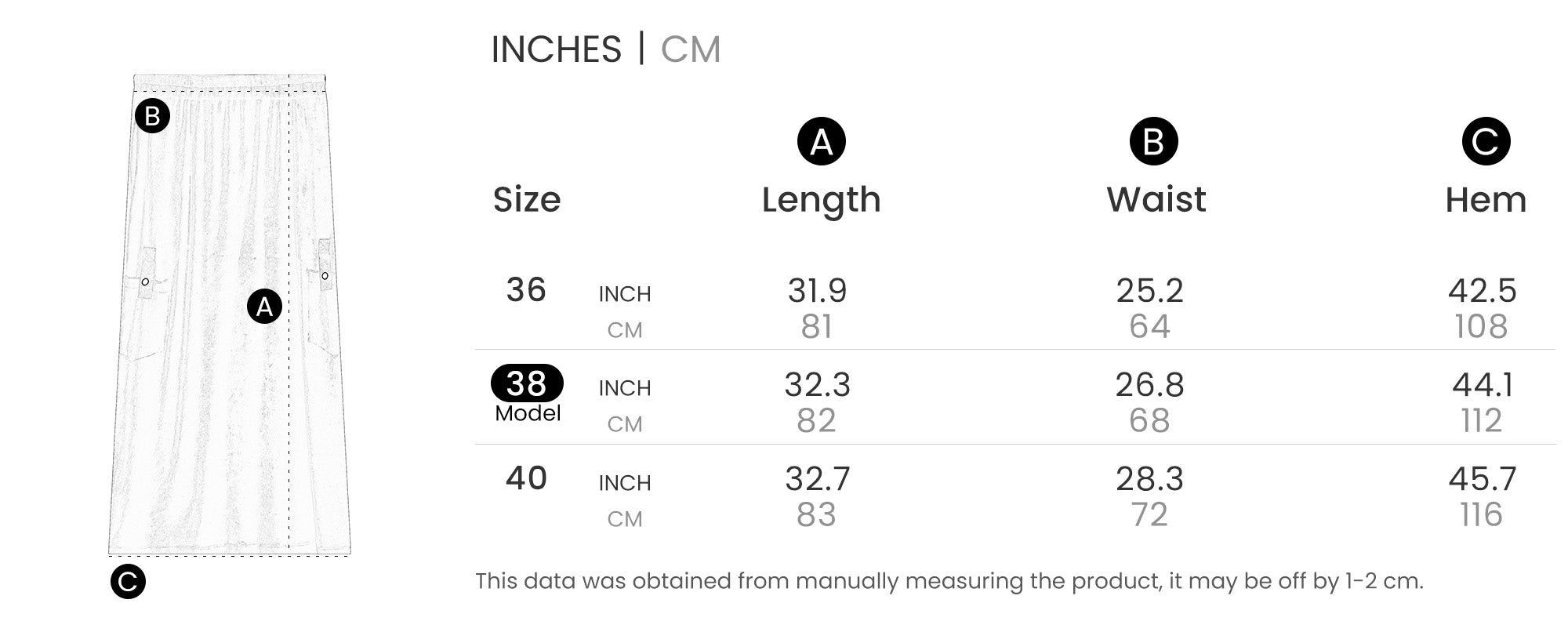Click the Hem column heading

(1485, 200)
